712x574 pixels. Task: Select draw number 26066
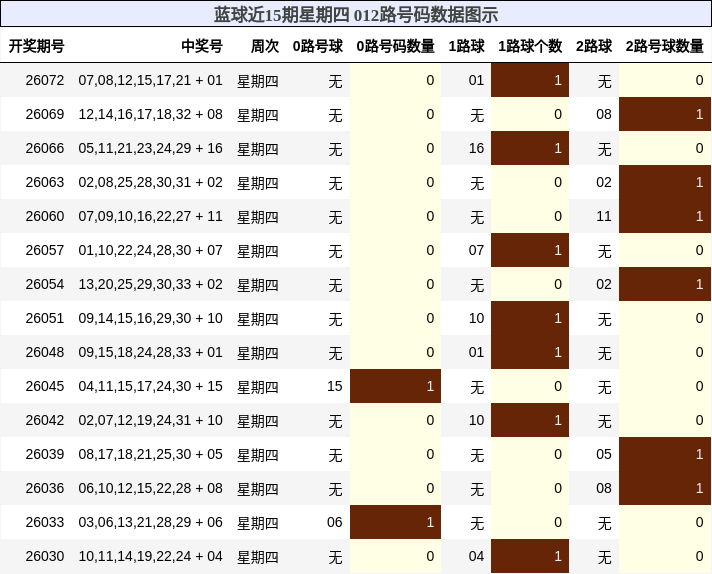[x=45, y=148]
